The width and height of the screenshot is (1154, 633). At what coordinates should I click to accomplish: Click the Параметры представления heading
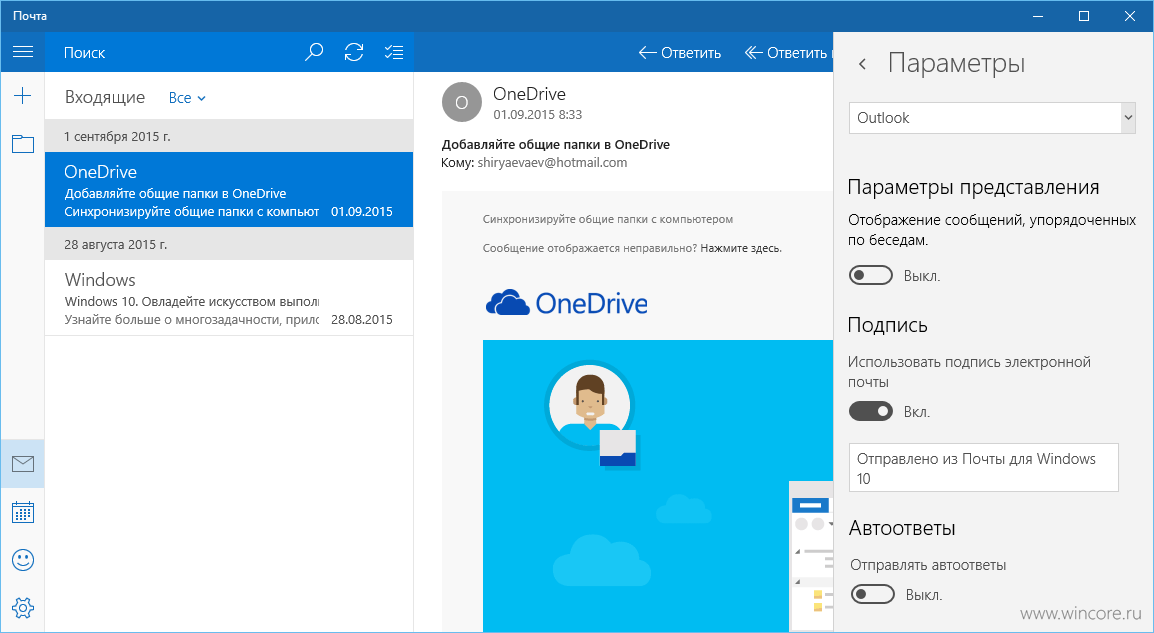974,187
